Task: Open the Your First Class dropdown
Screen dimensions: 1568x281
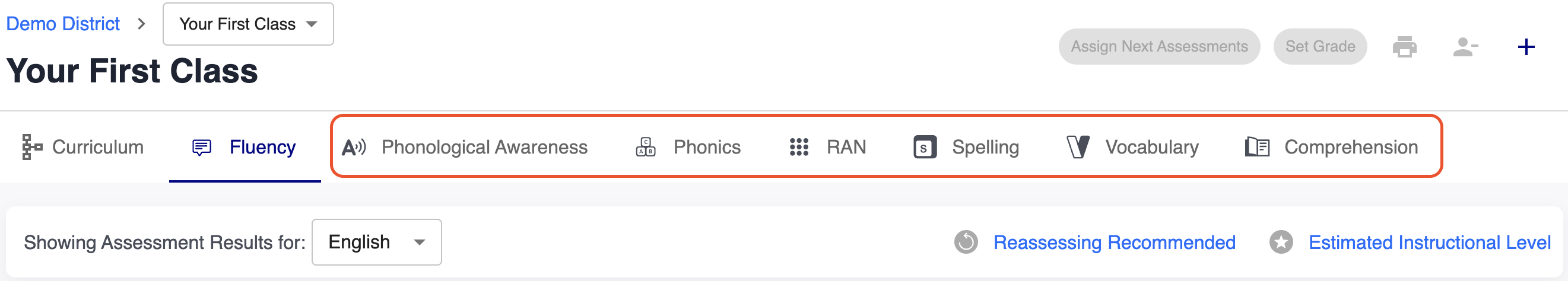Action: tap(248, 24)
